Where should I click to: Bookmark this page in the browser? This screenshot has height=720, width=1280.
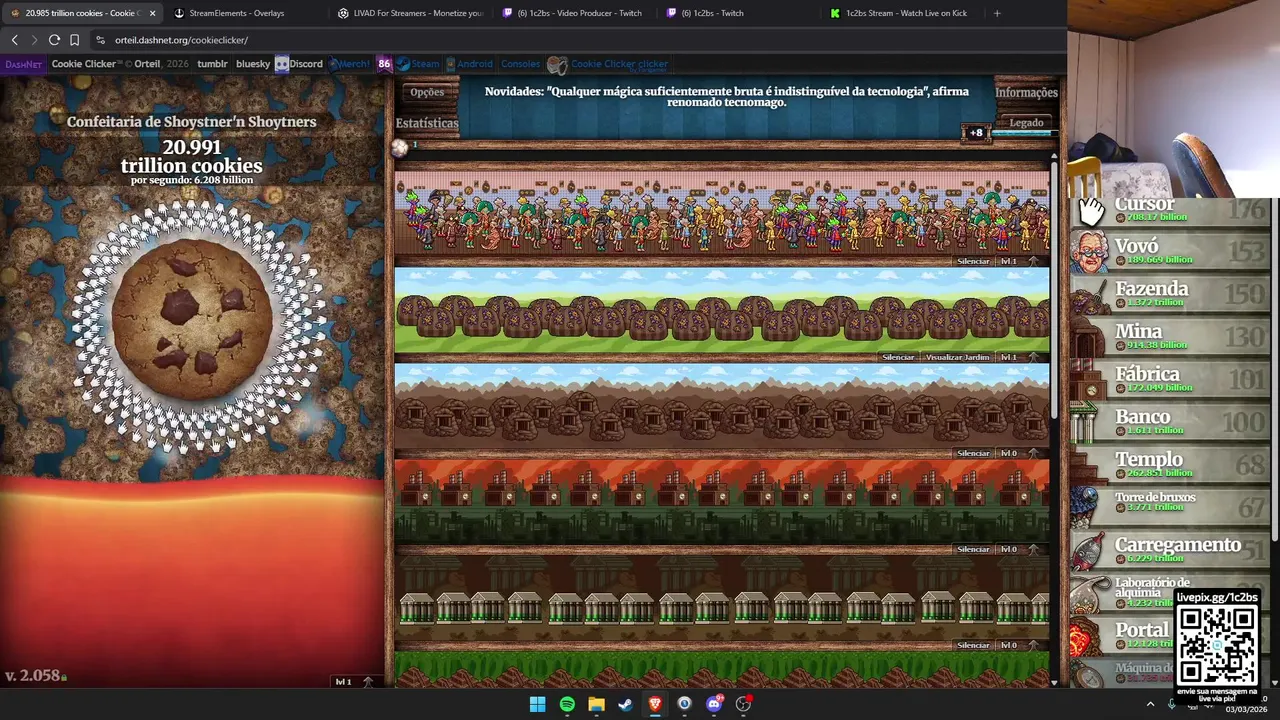[74, 40]
